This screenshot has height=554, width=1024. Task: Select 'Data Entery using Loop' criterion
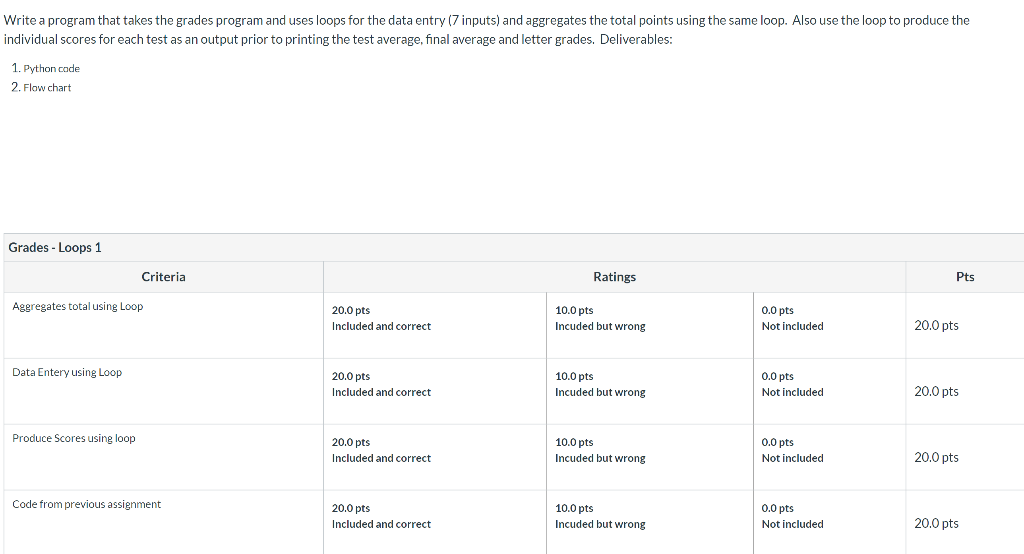click(x=67, y=372)
